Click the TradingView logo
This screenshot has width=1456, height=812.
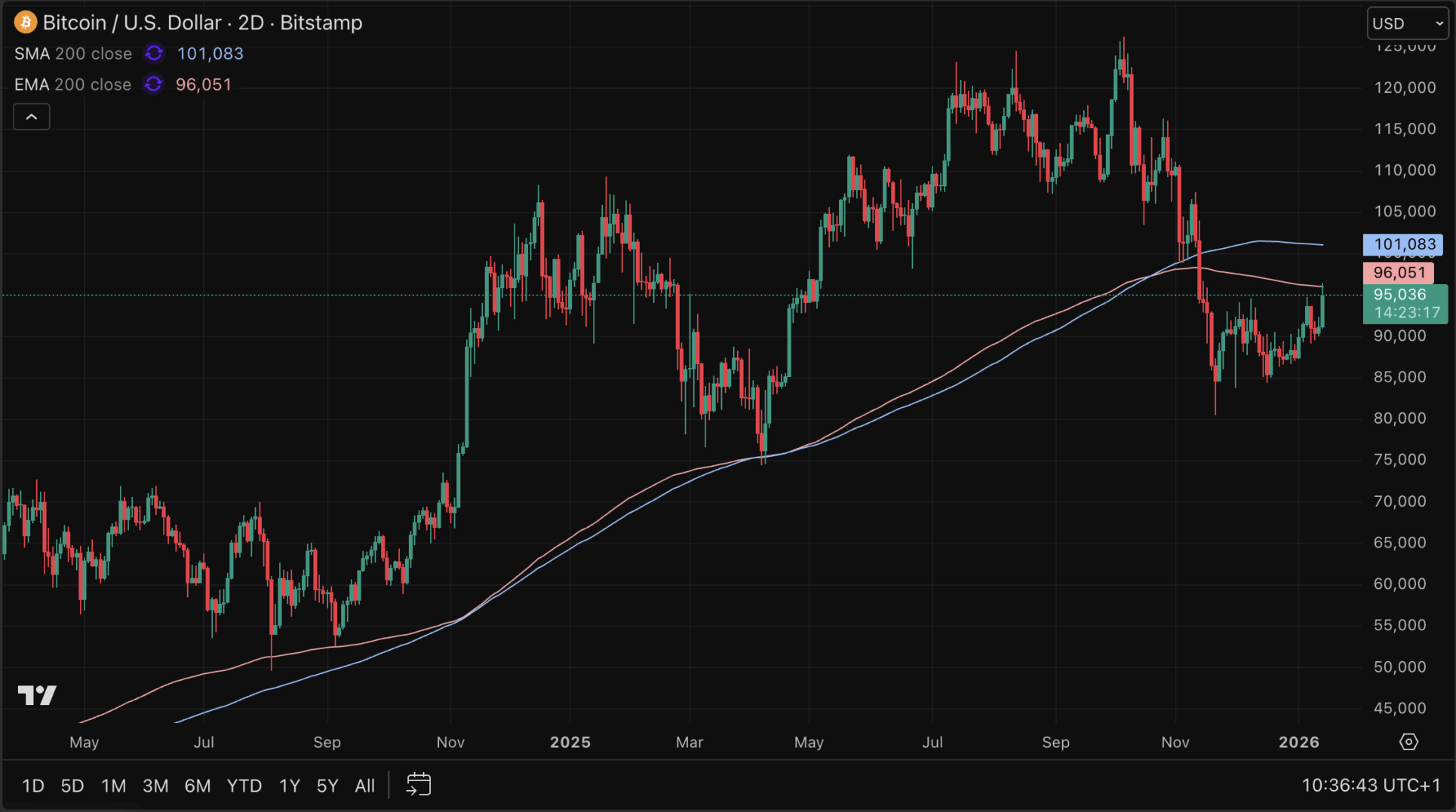pyautogui.click(x=37, y=694)
